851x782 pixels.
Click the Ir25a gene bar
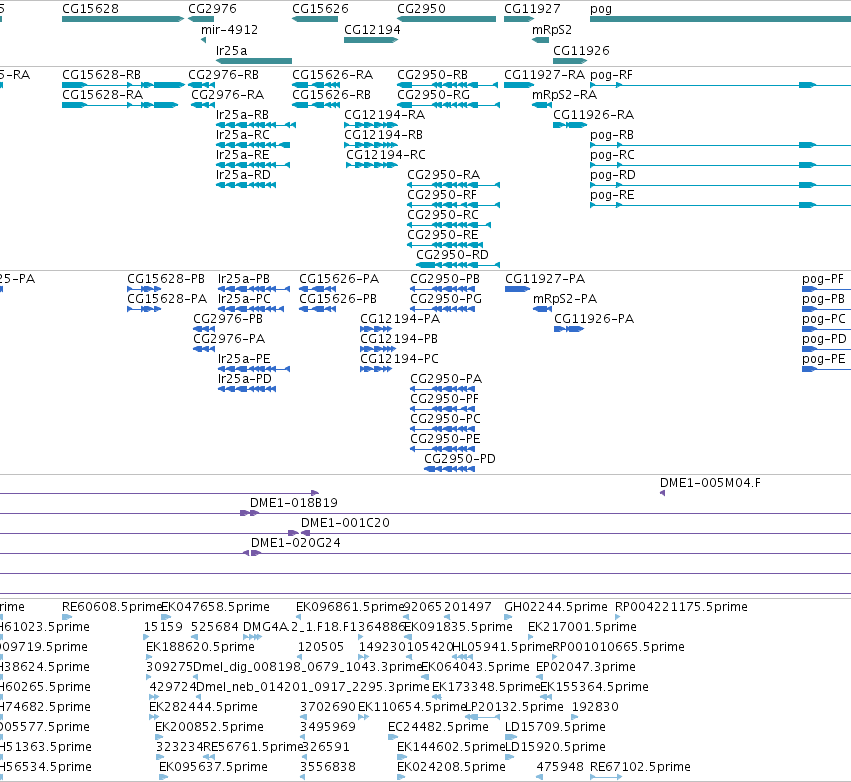pos(254,61)
